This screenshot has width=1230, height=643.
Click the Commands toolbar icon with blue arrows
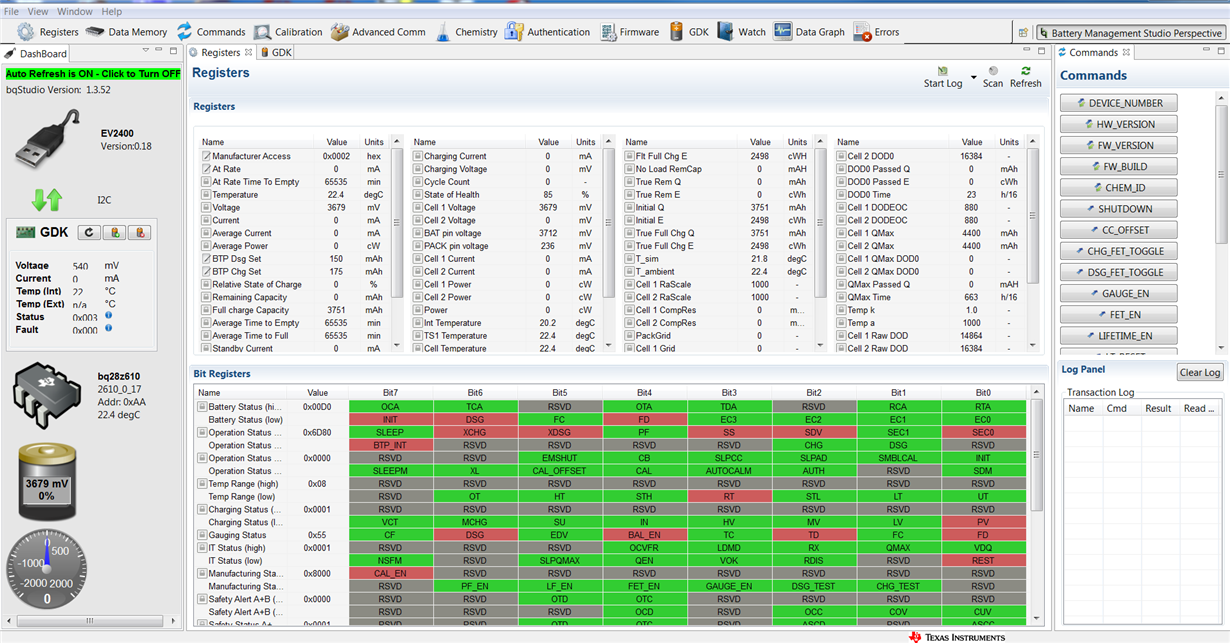(x=185, y=32)
